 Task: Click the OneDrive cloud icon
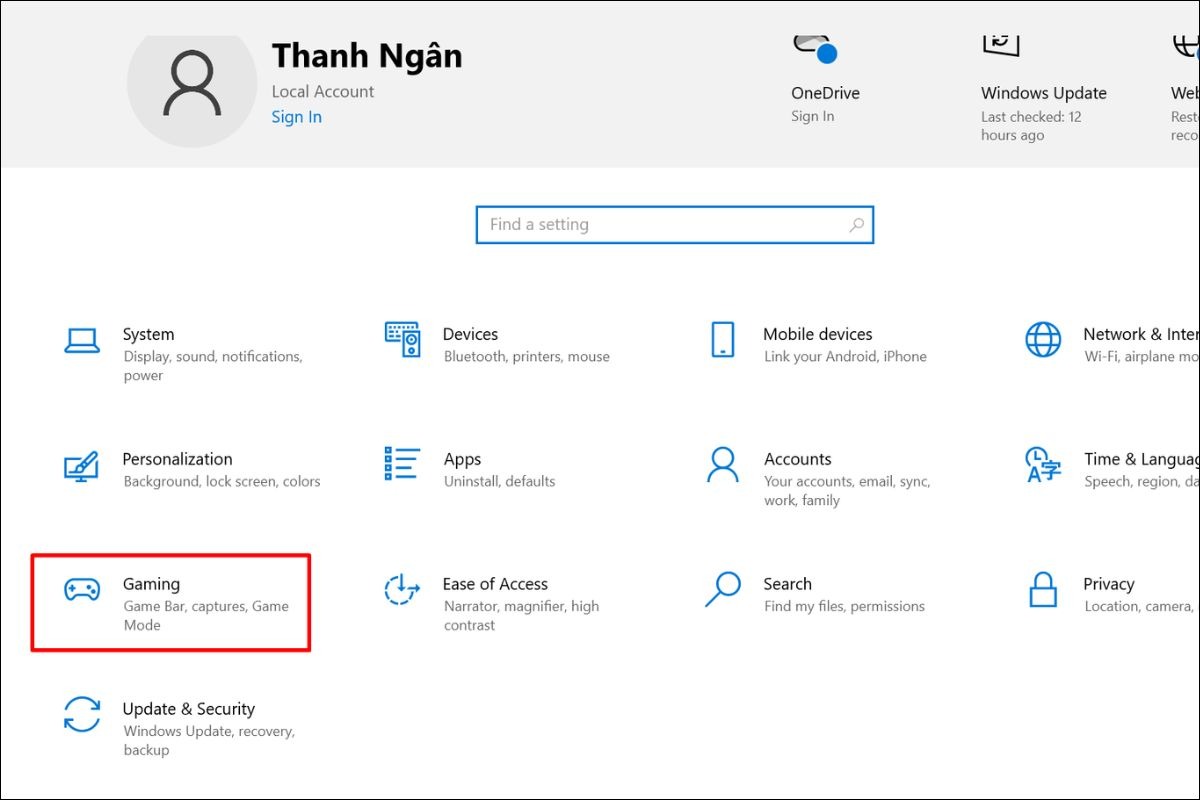pyautogui.click(x=814, y=47)
